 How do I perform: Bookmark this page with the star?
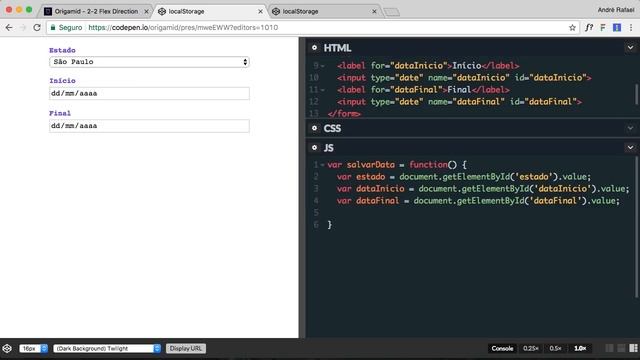point(572,27)
